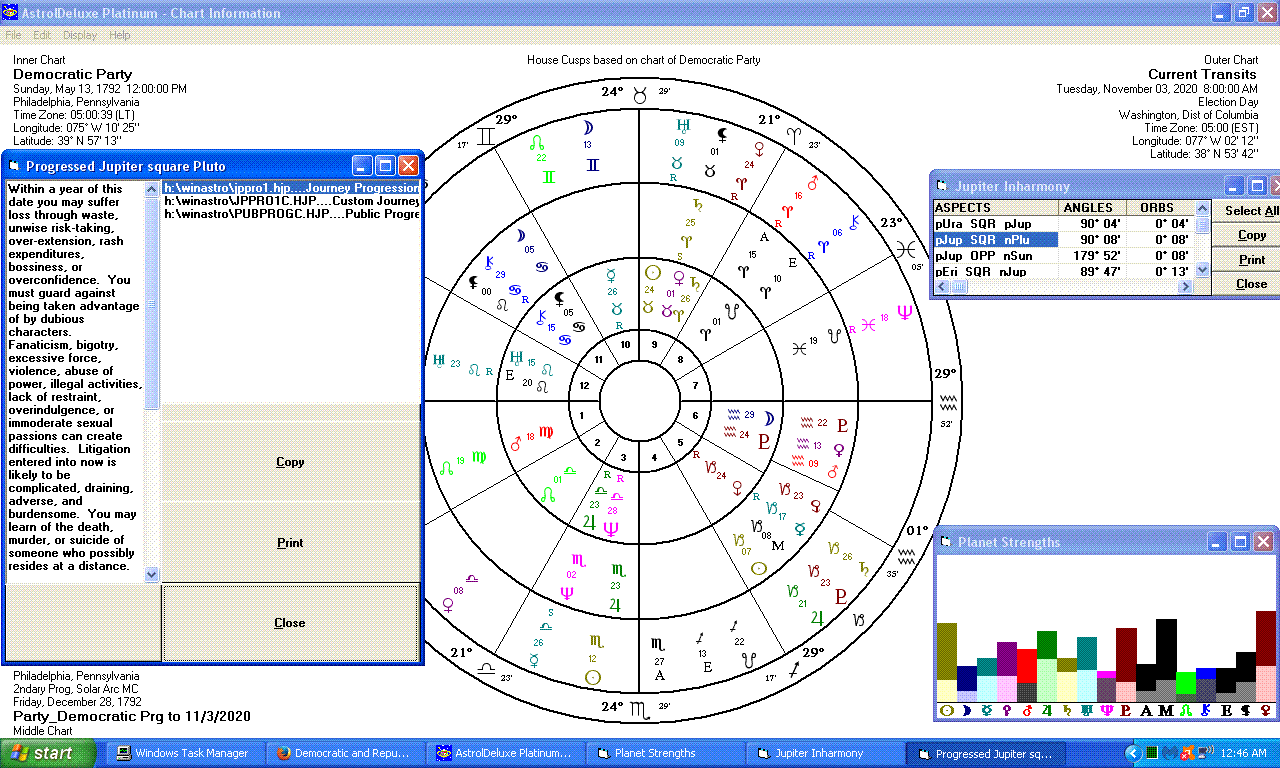Click Print in Progressed Jupiter square Pluto window

click(290, 543)
